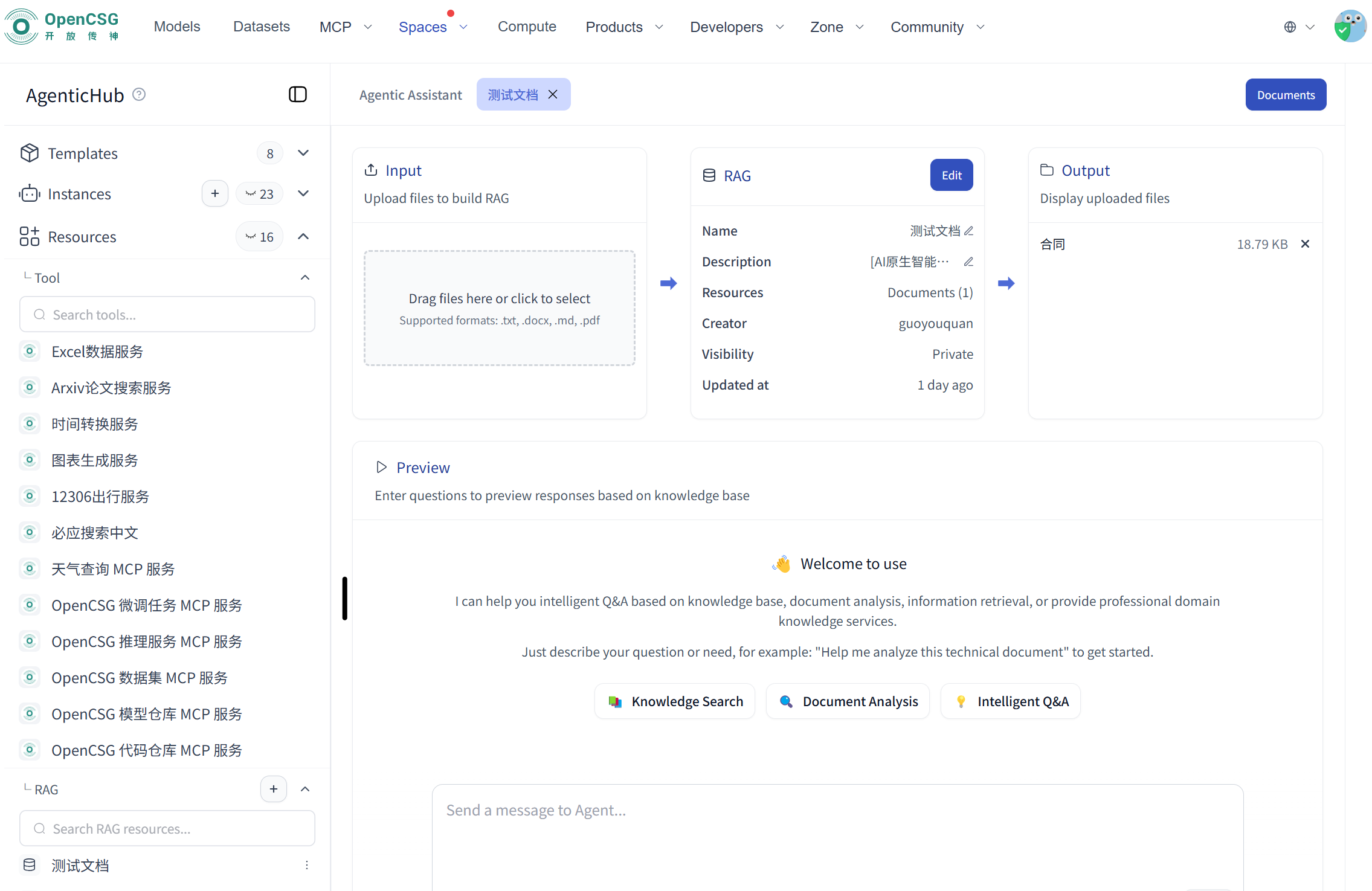Switch to the Agentic Assistant tab
Screen dimensions: 1372x891
point(410,95)
